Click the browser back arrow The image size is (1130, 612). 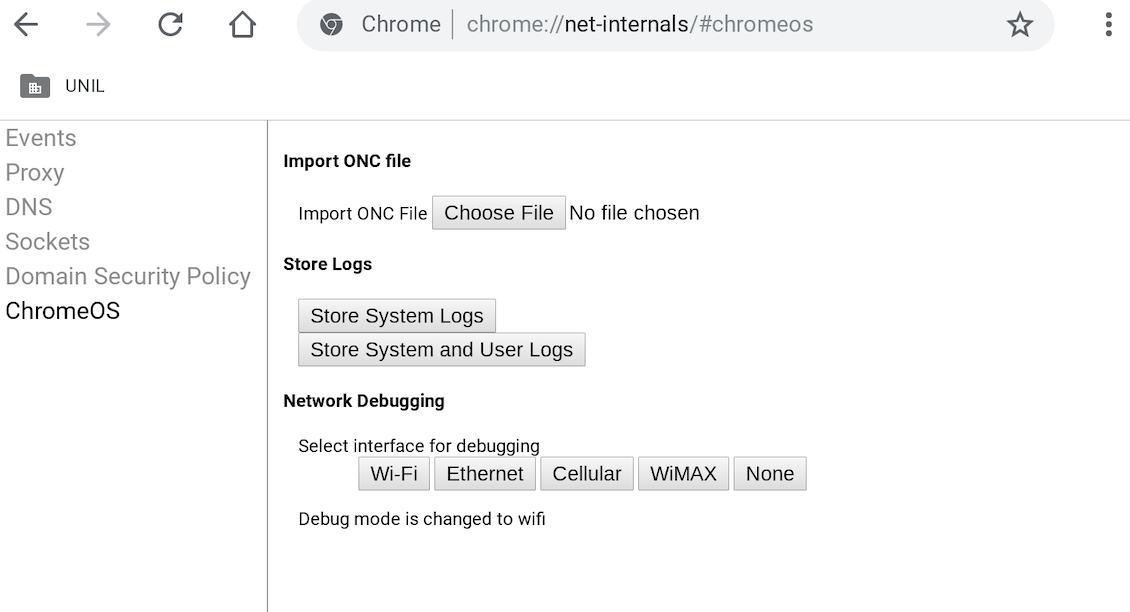tap(26, 25)
